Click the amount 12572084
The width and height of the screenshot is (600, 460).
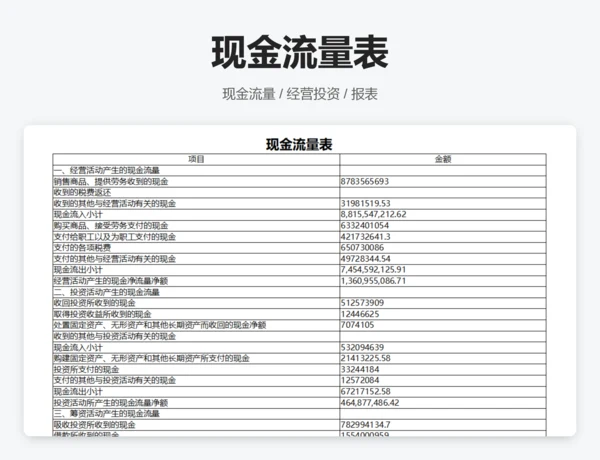(360, 380)
